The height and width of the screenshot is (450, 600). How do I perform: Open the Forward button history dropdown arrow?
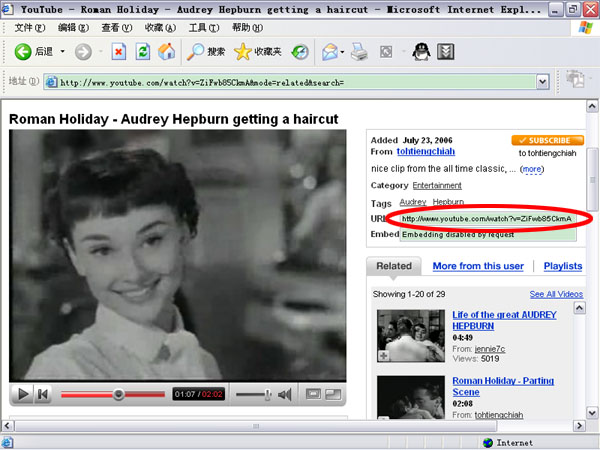tap(101, 51)
